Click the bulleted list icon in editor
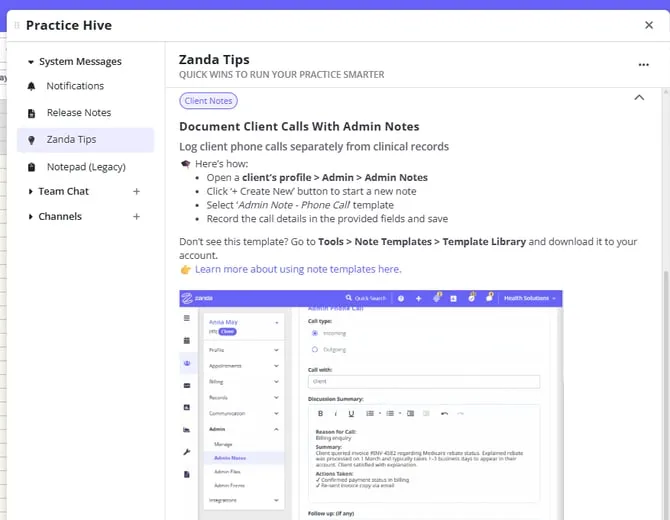 pos(390,413)
